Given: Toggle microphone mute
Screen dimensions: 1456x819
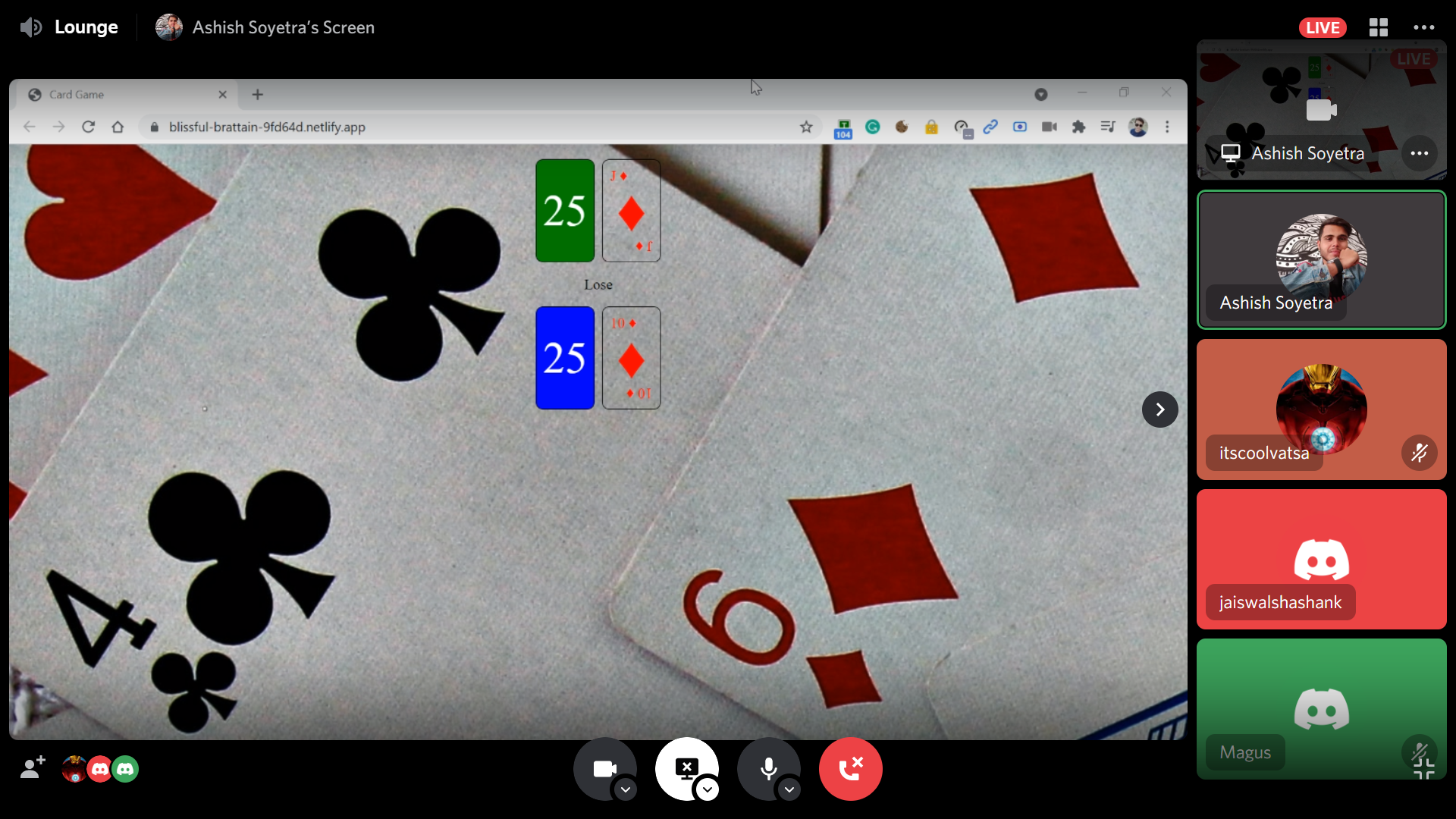Looking at the screenshot, I should (768, 768).
